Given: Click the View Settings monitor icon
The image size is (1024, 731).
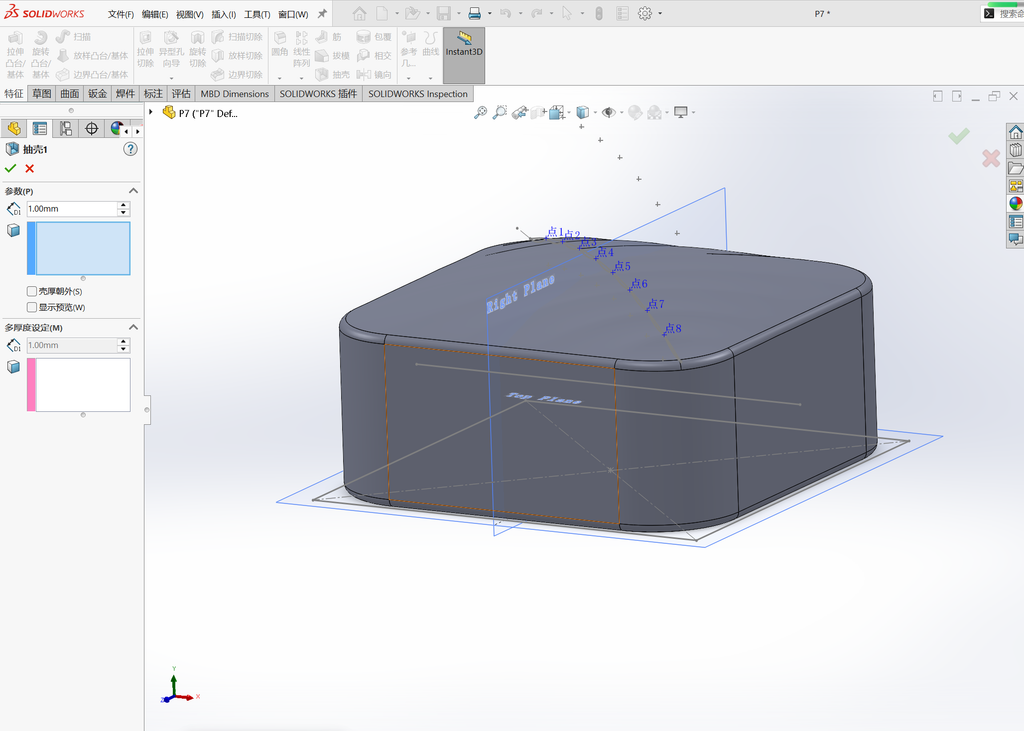Looking at the screenshot, I should pyautogui.click(x=680, y=113).
